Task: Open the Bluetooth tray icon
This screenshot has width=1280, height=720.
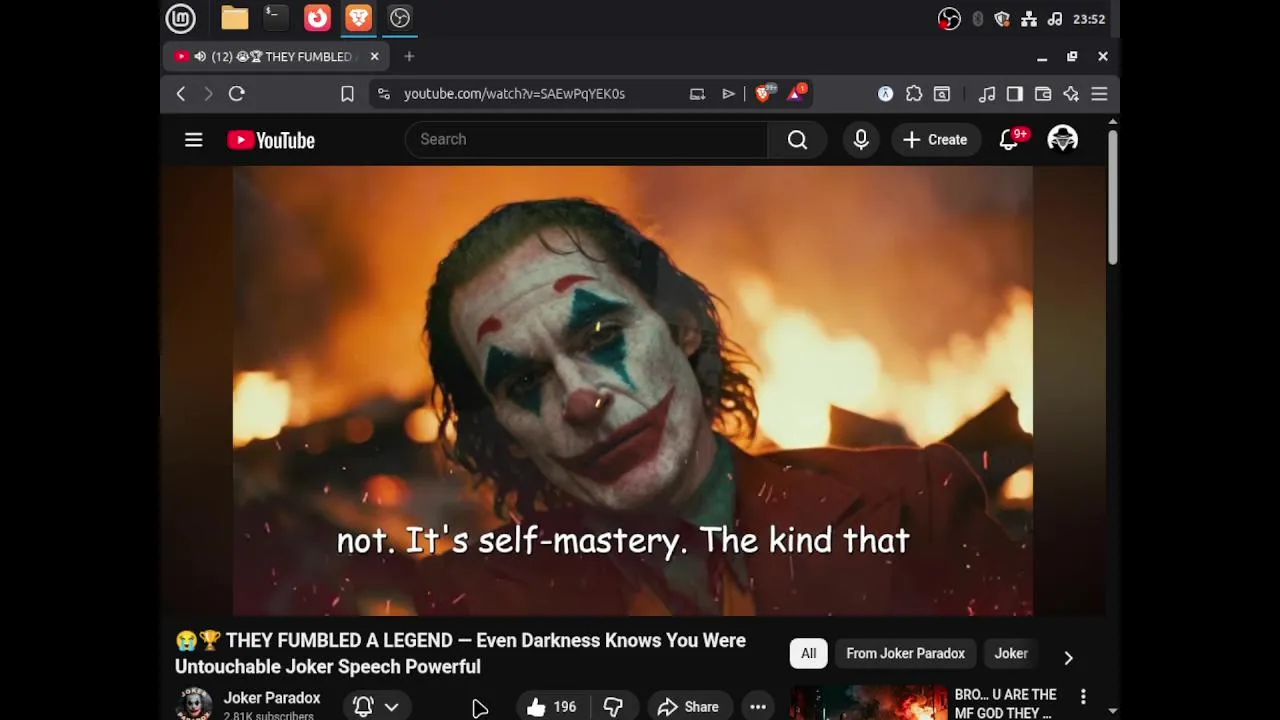Action: coord(977,19)
